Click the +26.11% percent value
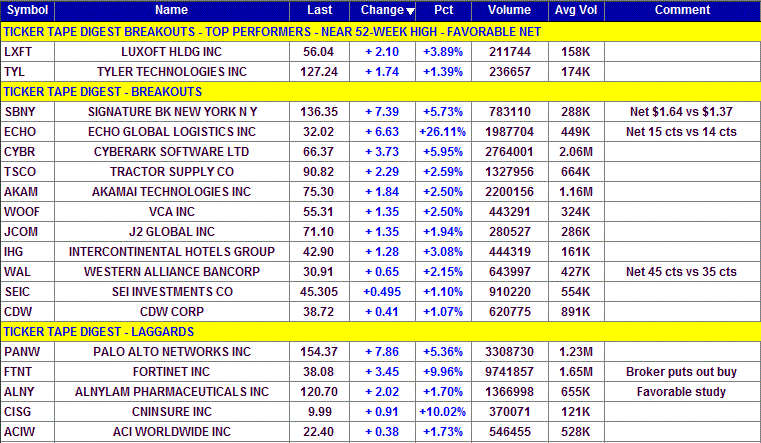Viewport: 761px width, 443px height. pyautogui.click(x=443, y=131)
